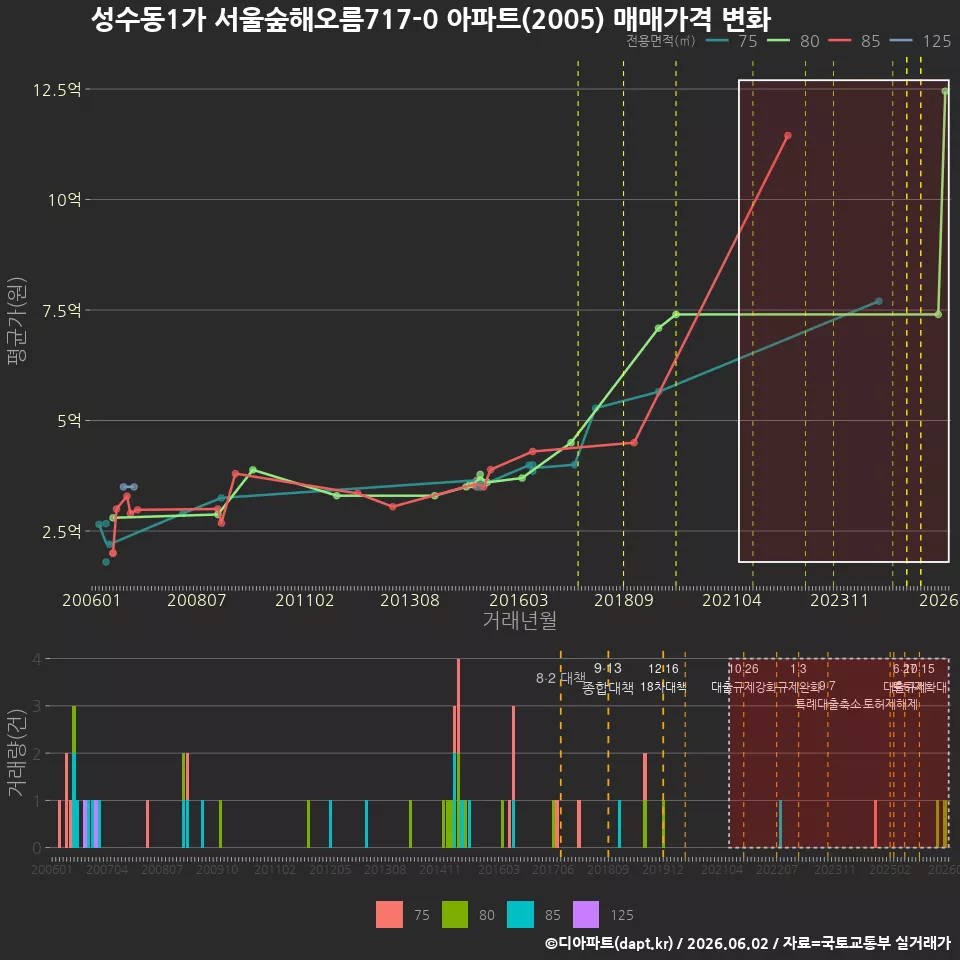Click the 거래년월 x-axis title
This screenshot has height=960, width=960.
coord(520,620)
